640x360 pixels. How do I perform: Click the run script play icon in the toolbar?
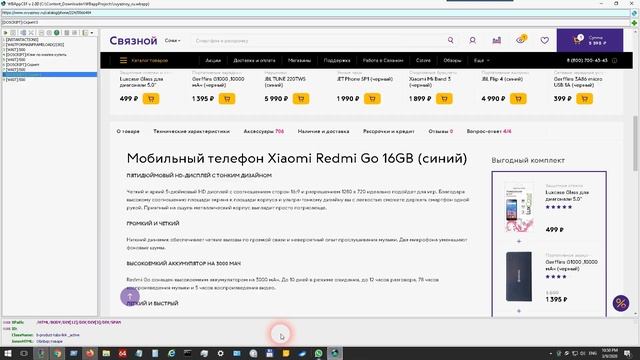5,33
